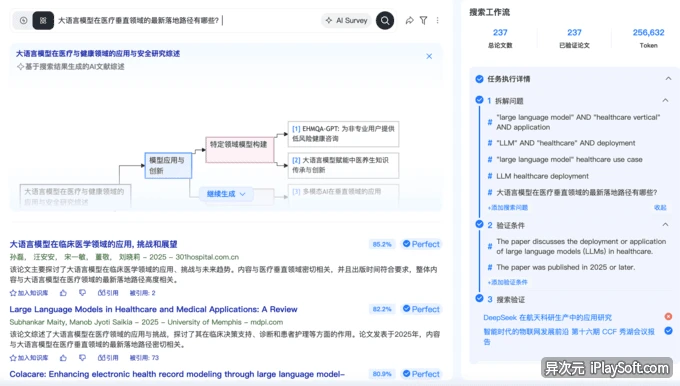Toggle the AI Survey mode button
Screen dimensions: 680x386
pyautogui.click(x=346, y=20)
